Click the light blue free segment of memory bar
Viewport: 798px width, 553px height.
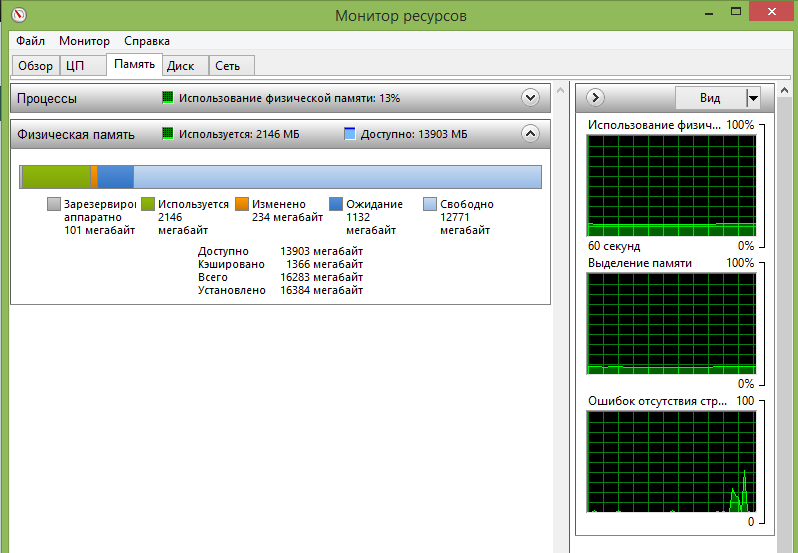[337, 177]
